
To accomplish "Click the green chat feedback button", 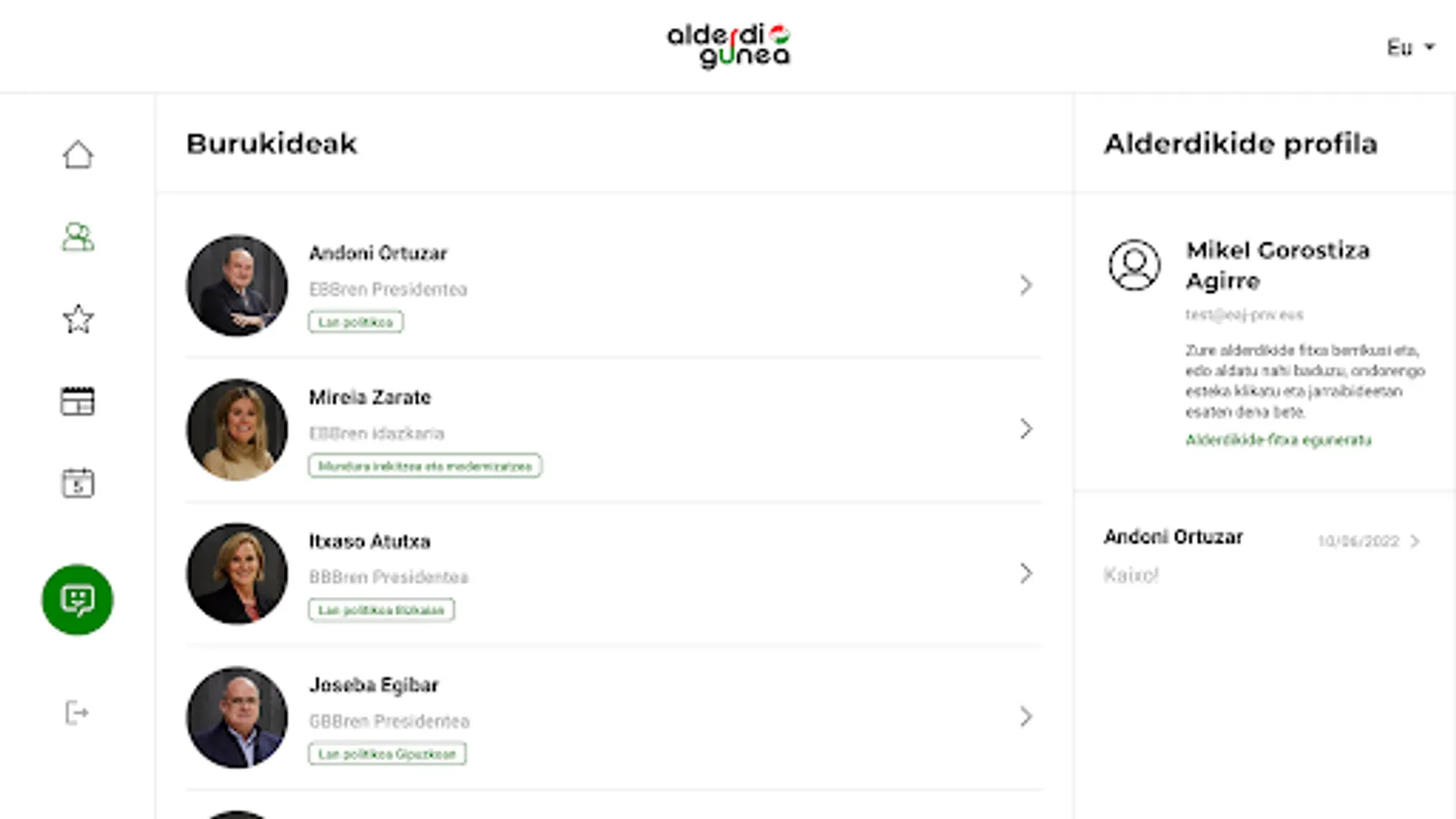I will point(77,600).
